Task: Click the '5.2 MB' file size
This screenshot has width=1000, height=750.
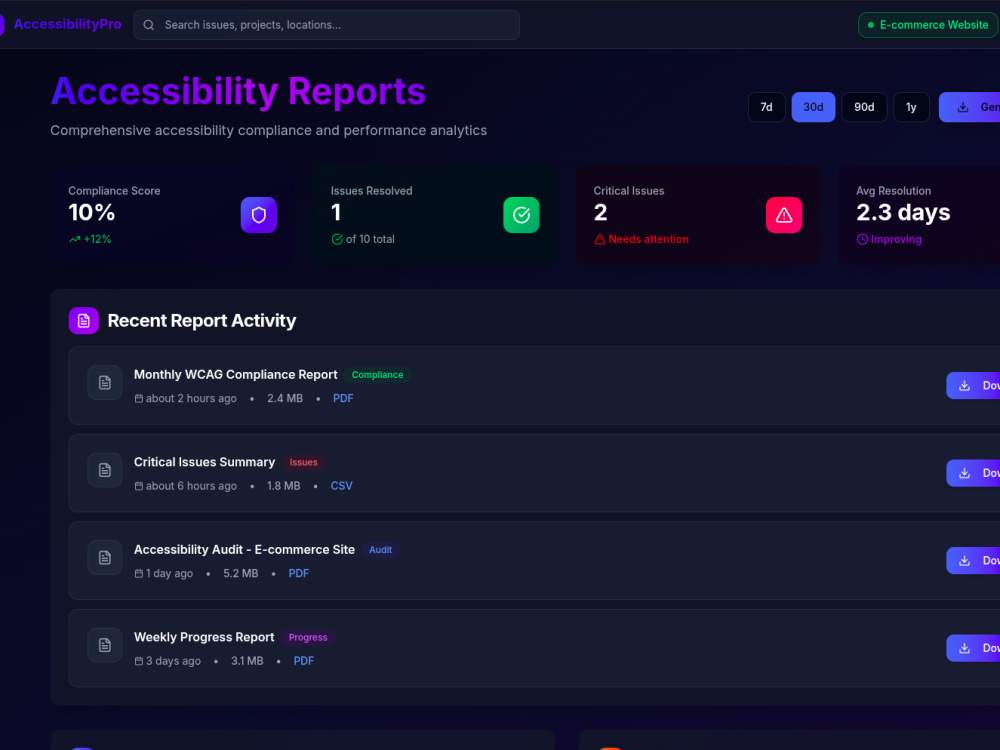Action: pos(240,573)
